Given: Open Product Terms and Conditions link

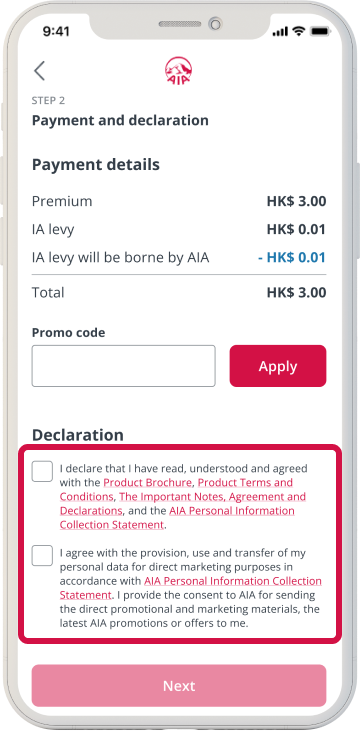Looking at the screenshot, I should 176,490.
